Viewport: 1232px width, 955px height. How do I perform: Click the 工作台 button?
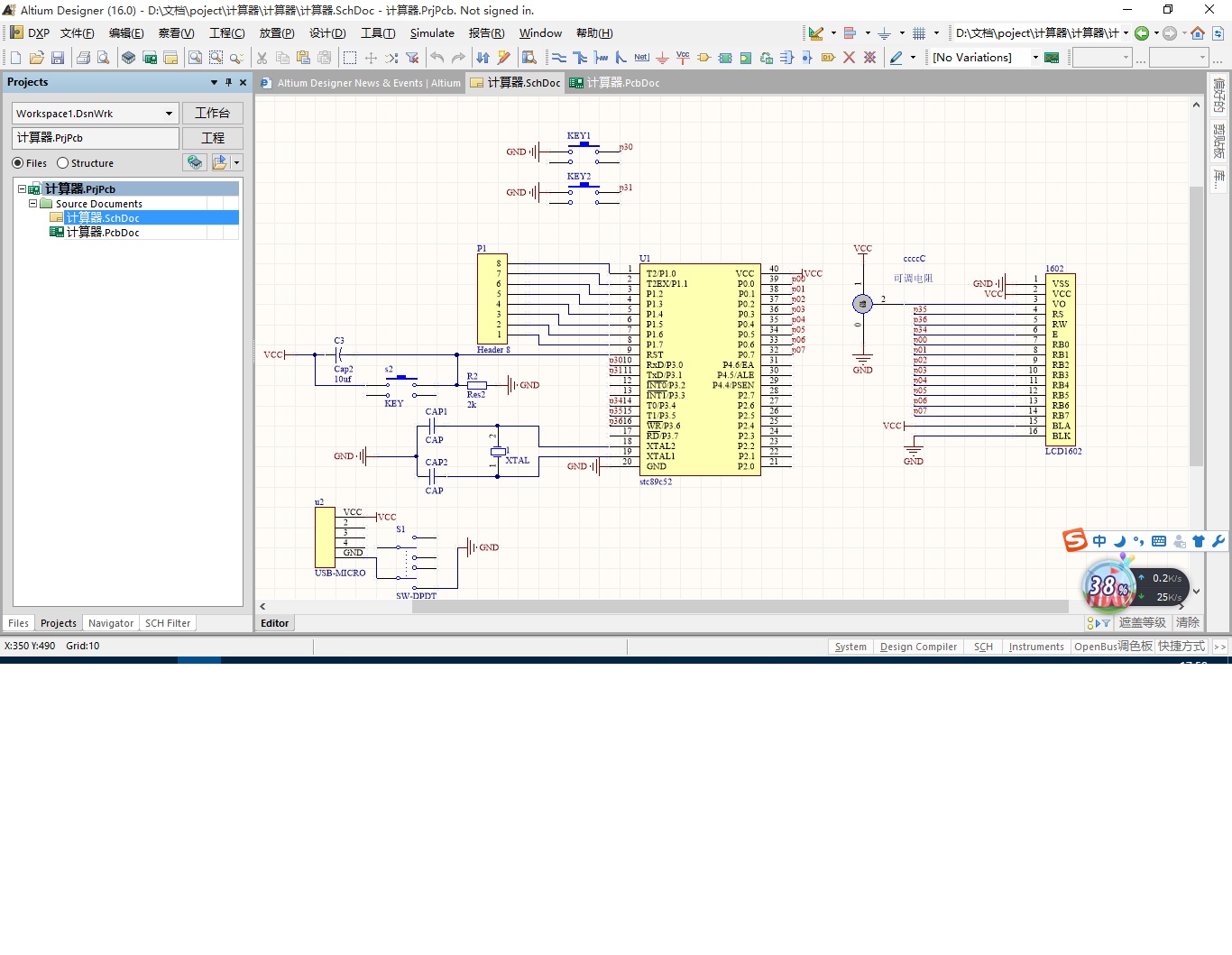[x=213, y=114]
